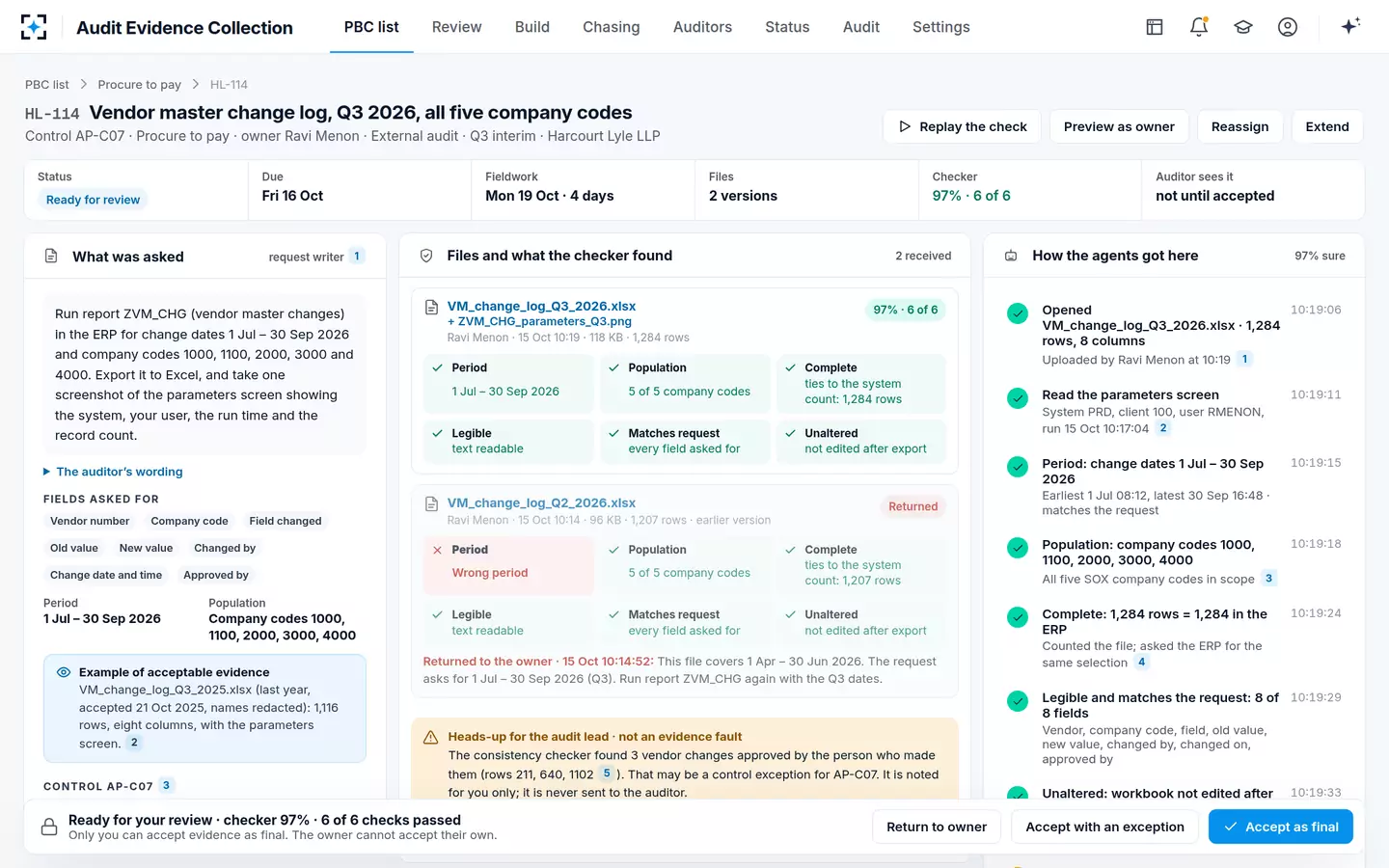This screenshot has width=1389, height=868.
Task: Open the layout panel icon in header
Action: tap(1155, 27)
